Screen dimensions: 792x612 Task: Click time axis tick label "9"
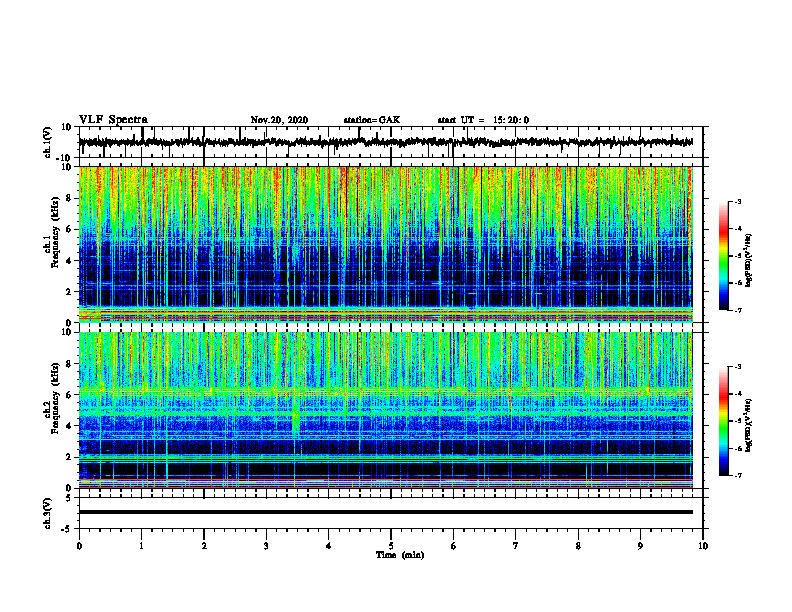(640, 546)
